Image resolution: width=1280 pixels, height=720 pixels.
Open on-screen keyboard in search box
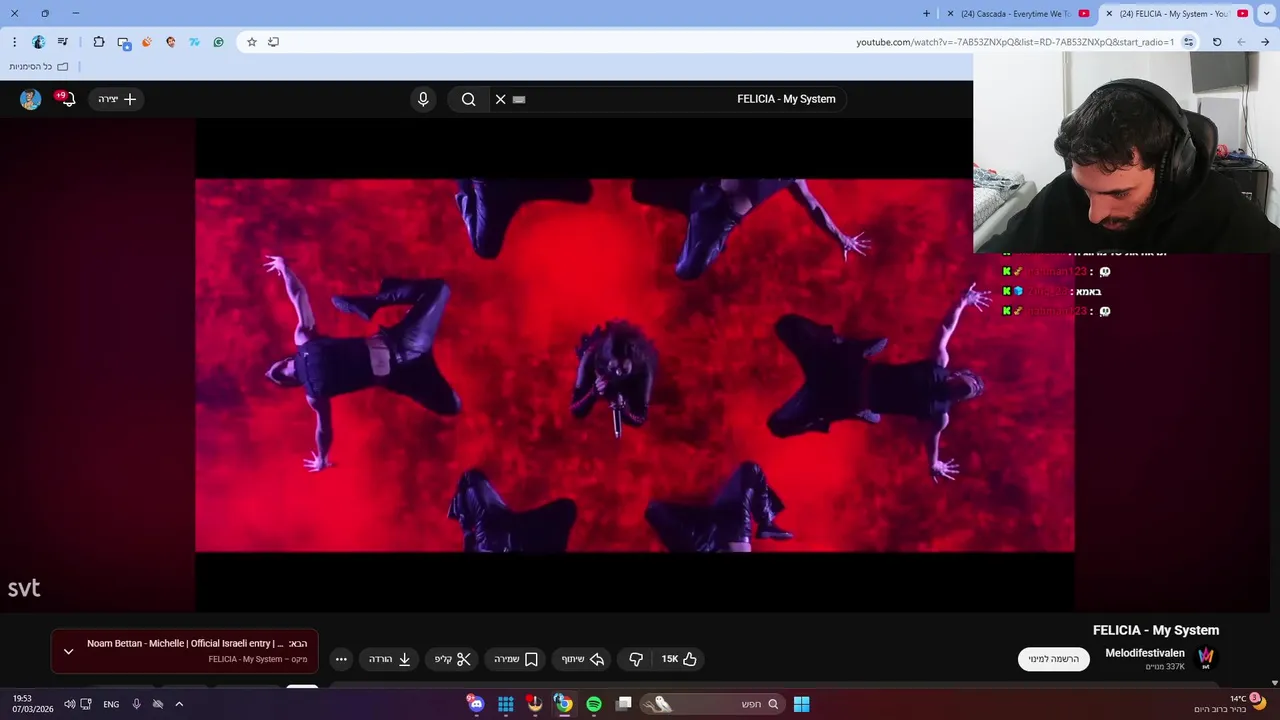(x=519, y=99)
